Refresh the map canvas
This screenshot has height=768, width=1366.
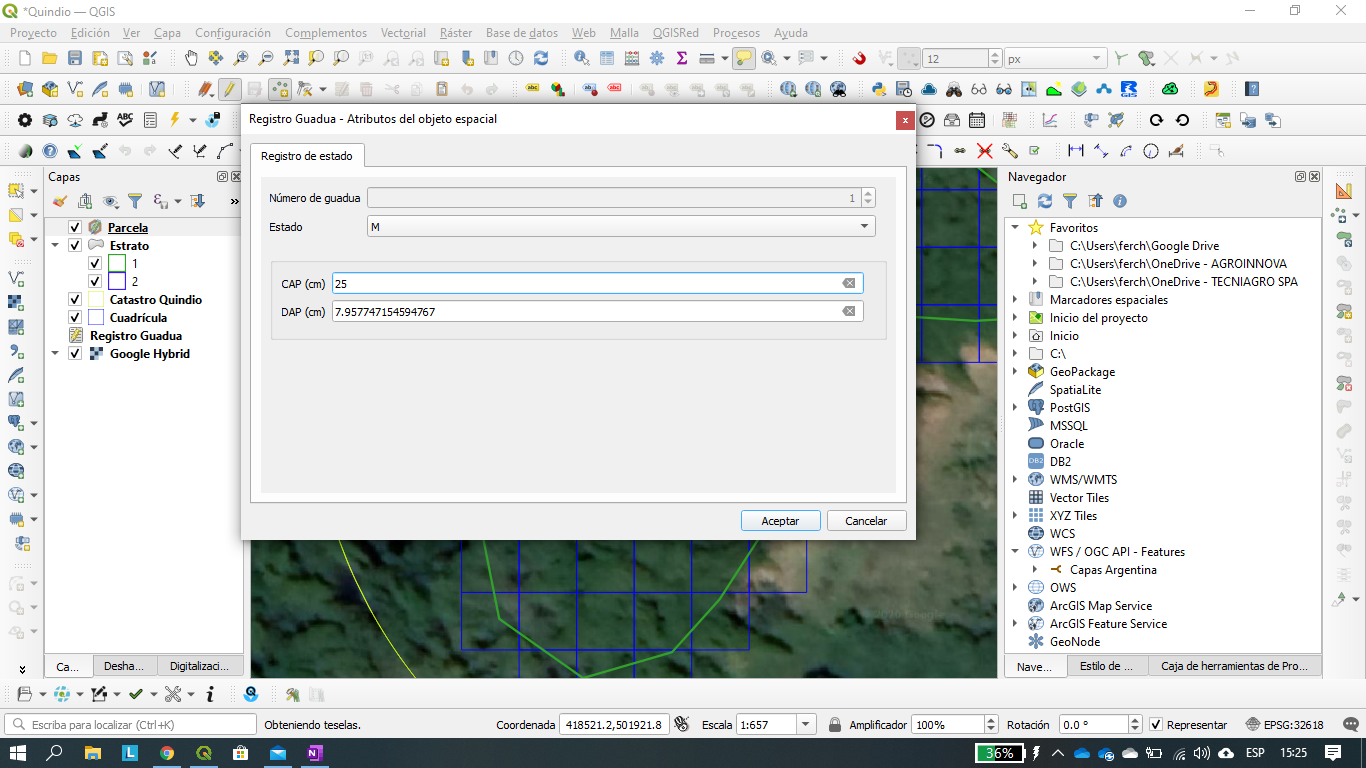[x=540, y=57]
